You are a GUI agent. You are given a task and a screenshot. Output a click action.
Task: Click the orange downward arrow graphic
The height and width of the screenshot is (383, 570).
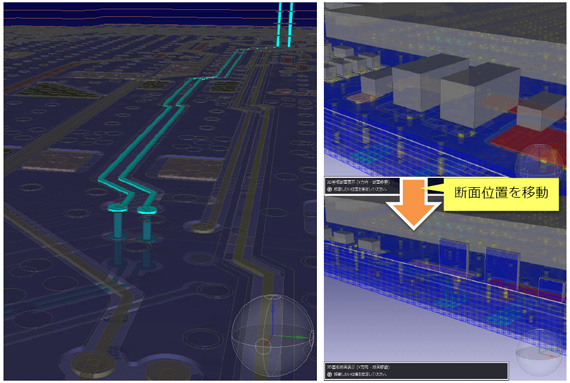(x=413, y=205)
